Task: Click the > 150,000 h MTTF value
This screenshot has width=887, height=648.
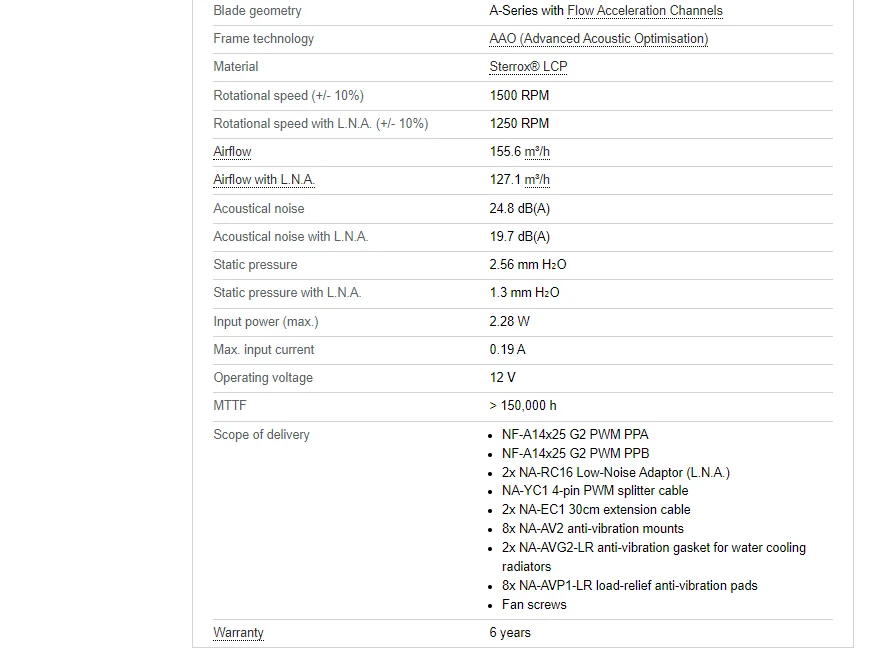Action: pos(523,406)
